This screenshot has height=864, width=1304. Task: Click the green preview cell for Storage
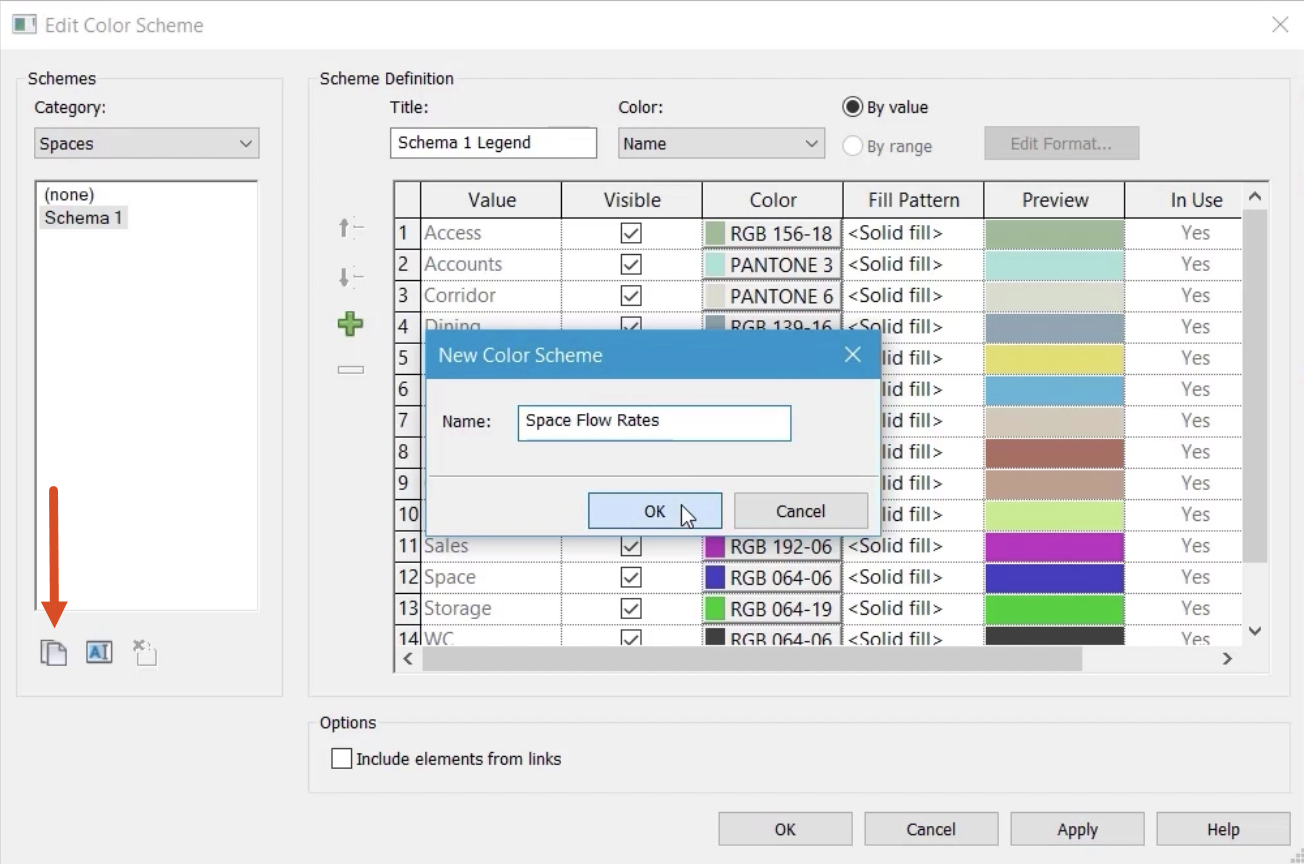(1055, 608)
